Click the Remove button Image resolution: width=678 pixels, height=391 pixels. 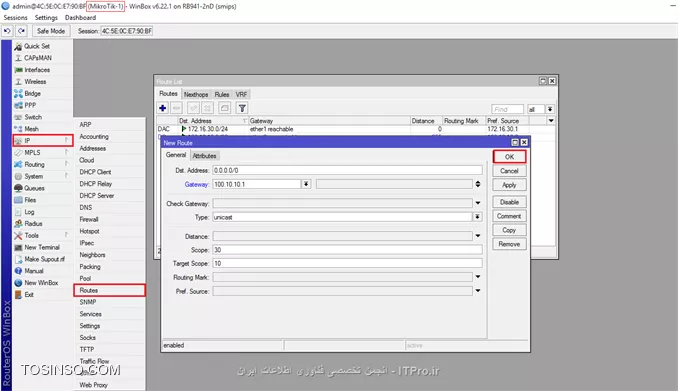pyautogui.click(x=509, y=244)
